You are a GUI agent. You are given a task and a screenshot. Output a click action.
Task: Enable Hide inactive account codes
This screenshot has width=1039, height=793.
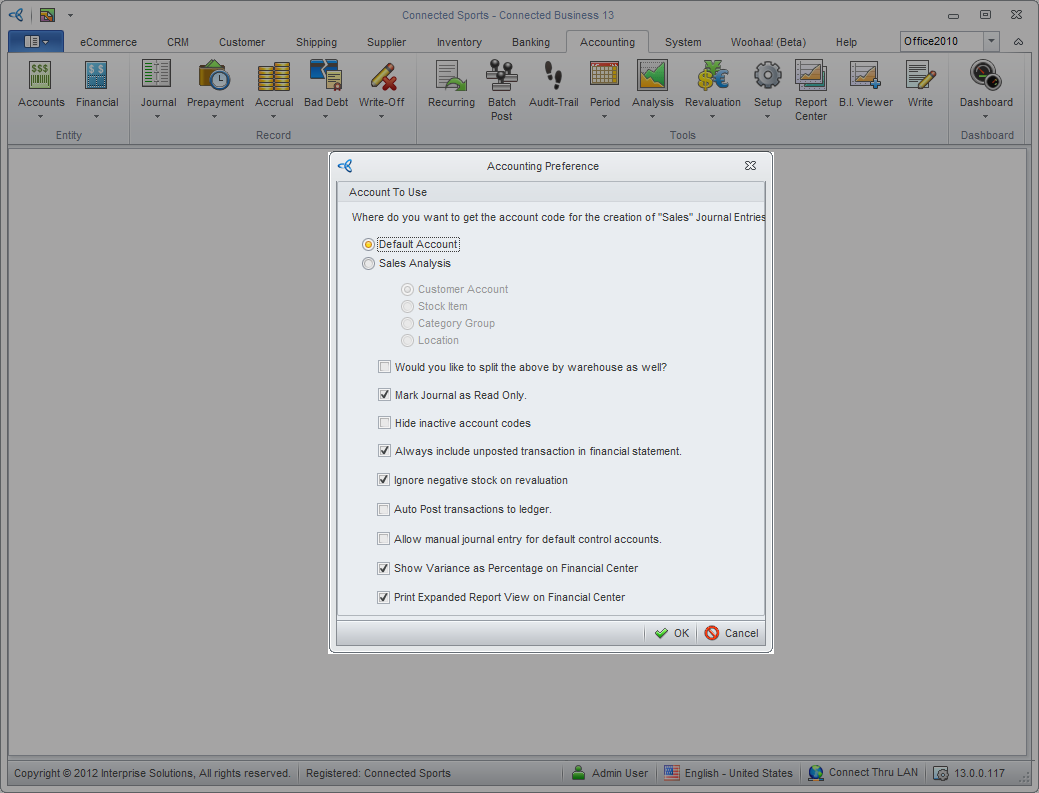385,423
